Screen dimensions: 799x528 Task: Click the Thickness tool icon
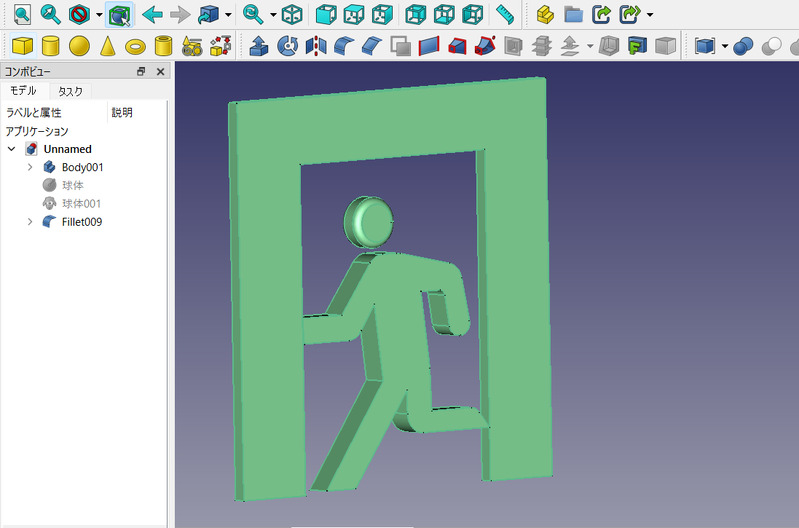coord(609,46)
